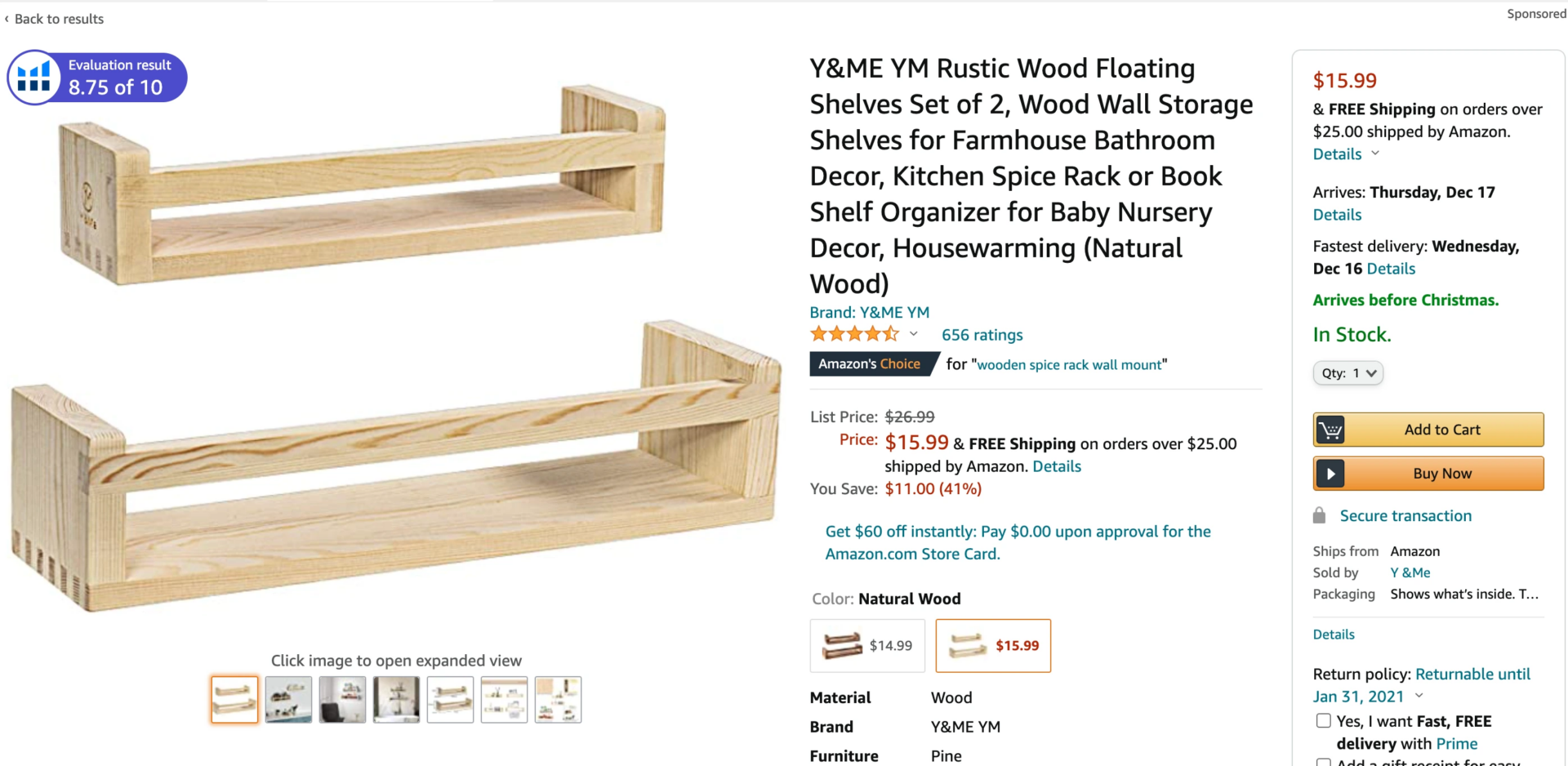The height and width of the screenshot is (766, 1568).
Task: Click the Amazon's Choice badge
Action: pyautogui.click(x=869, y=364)
